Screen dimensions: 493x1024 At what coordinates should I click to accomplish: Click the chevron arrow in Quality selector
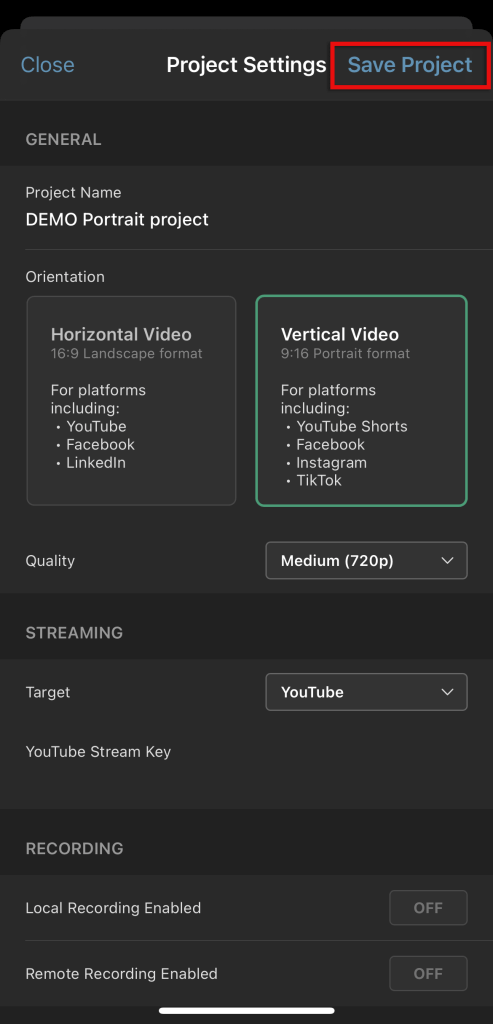pos(447,560)
